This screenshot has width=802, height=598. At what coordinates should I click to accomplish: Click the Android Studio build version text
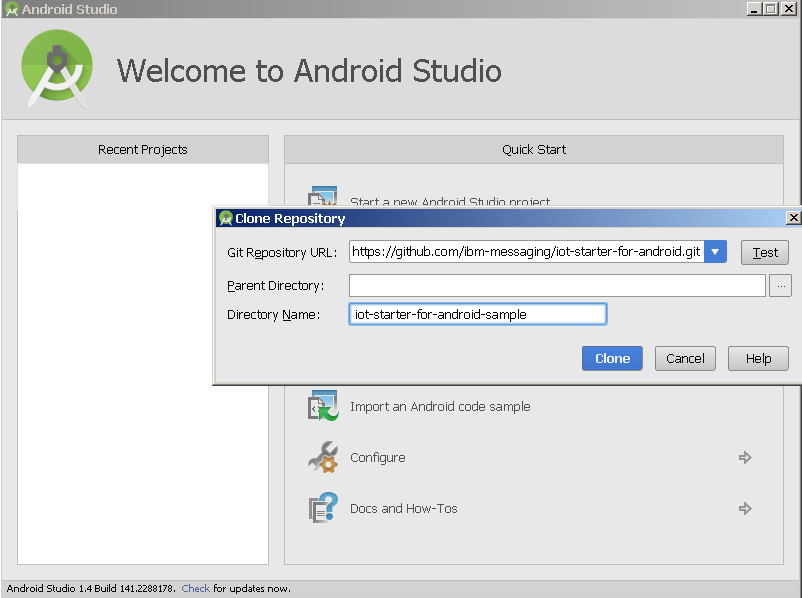(x=91, y=588)
